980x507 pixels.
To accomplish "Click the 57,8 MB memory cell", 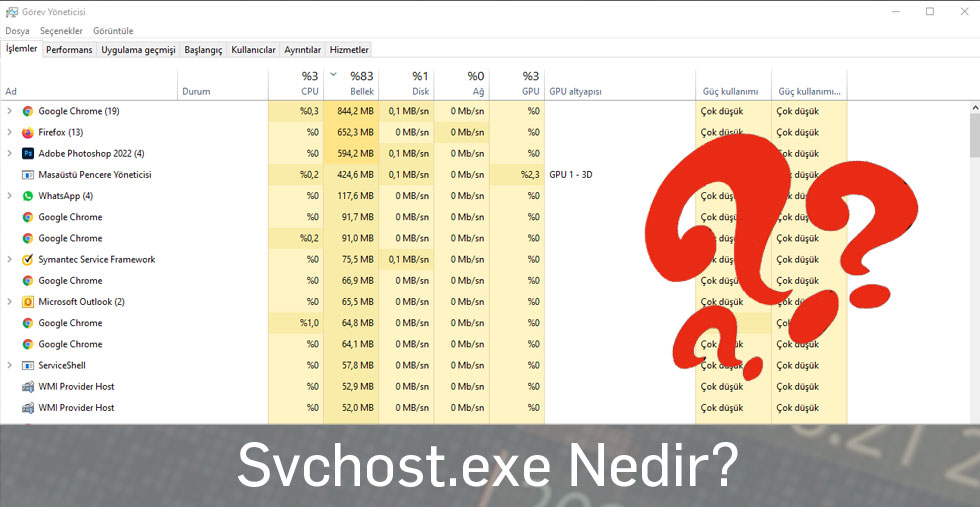I will click(x=351, y=366).
